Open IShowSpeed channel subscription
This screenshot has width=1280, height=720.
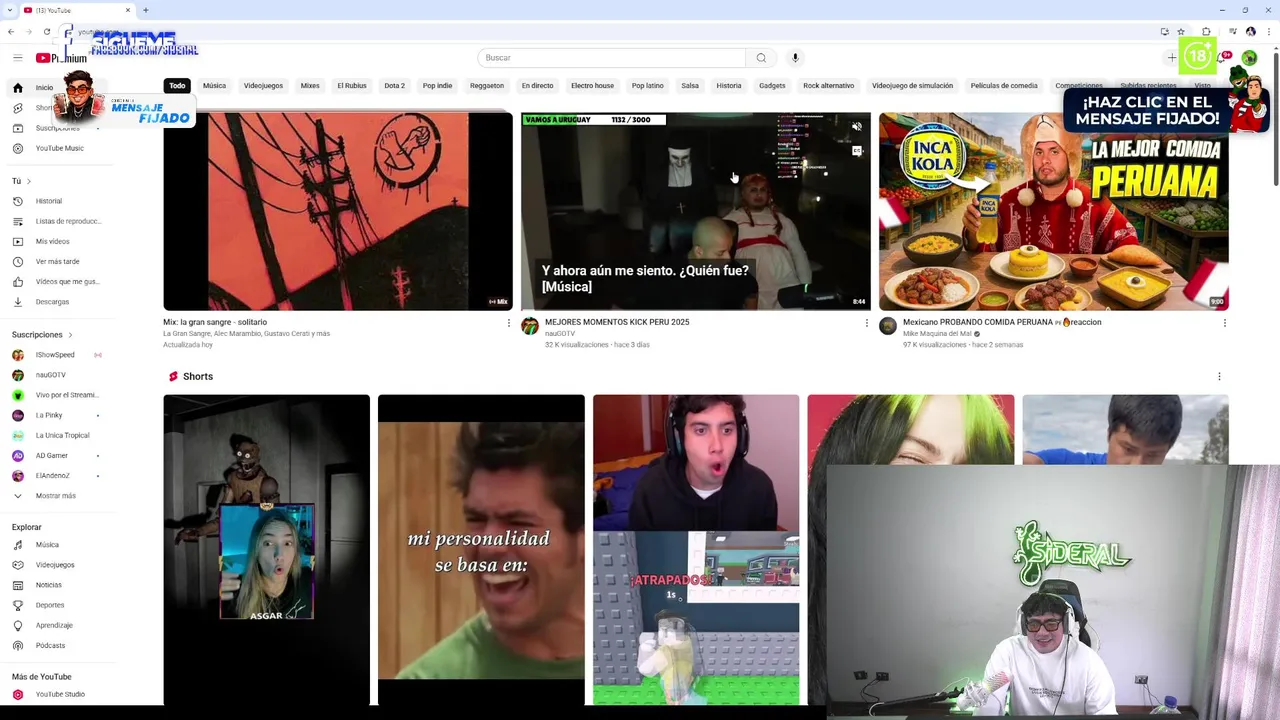click(x=55, y=355)
